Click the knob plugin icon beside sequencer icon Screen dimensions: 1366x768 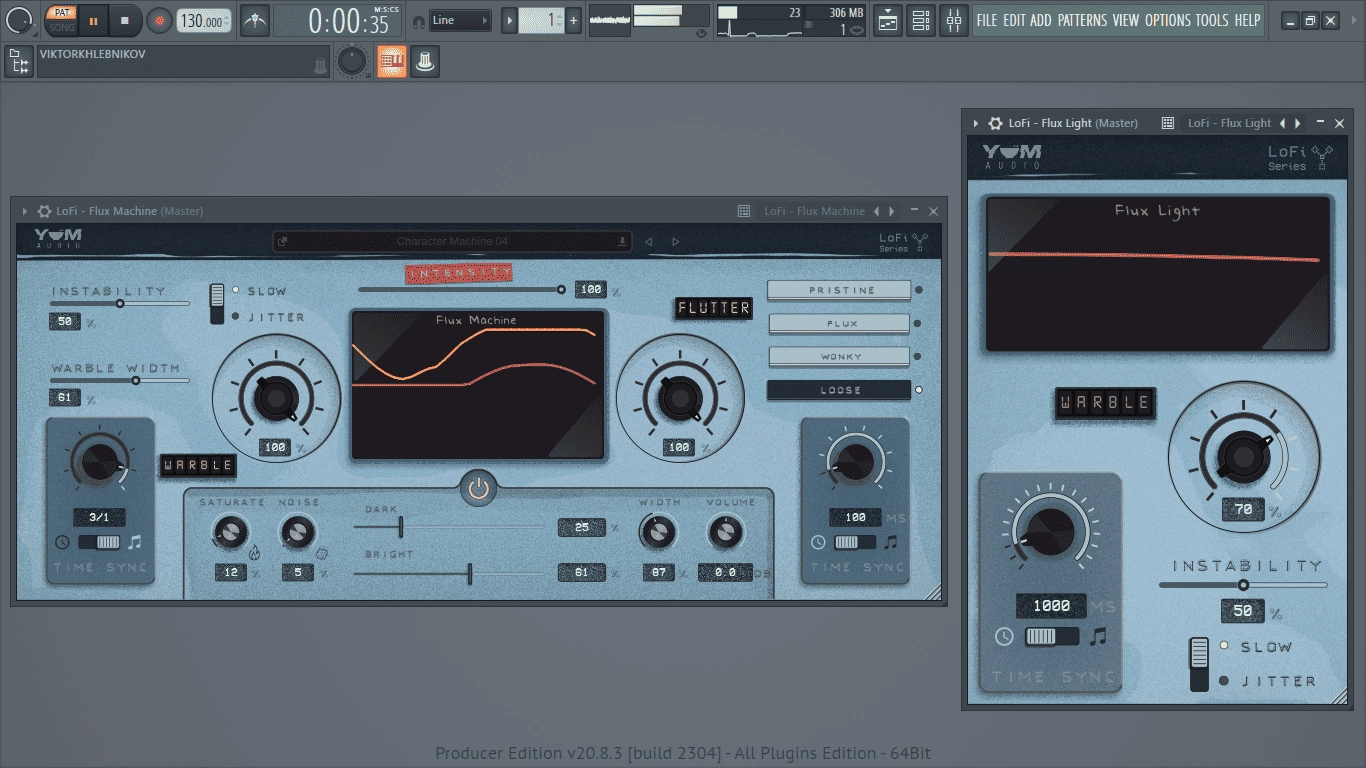tap(425, 62)
